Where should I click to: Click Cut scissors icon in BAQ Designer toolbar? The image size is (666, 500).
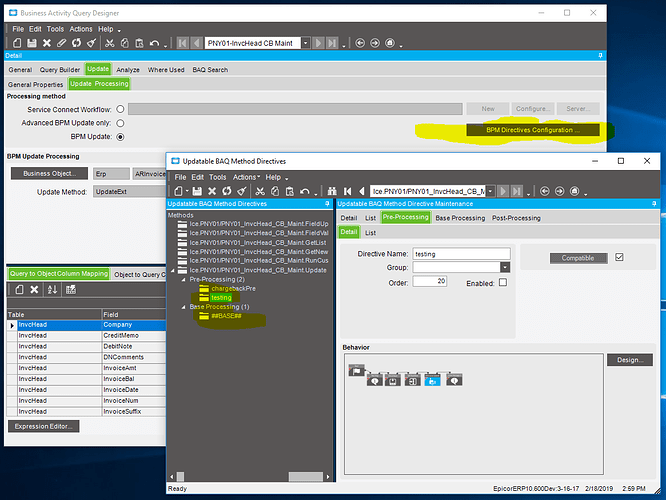pos(110,43)
